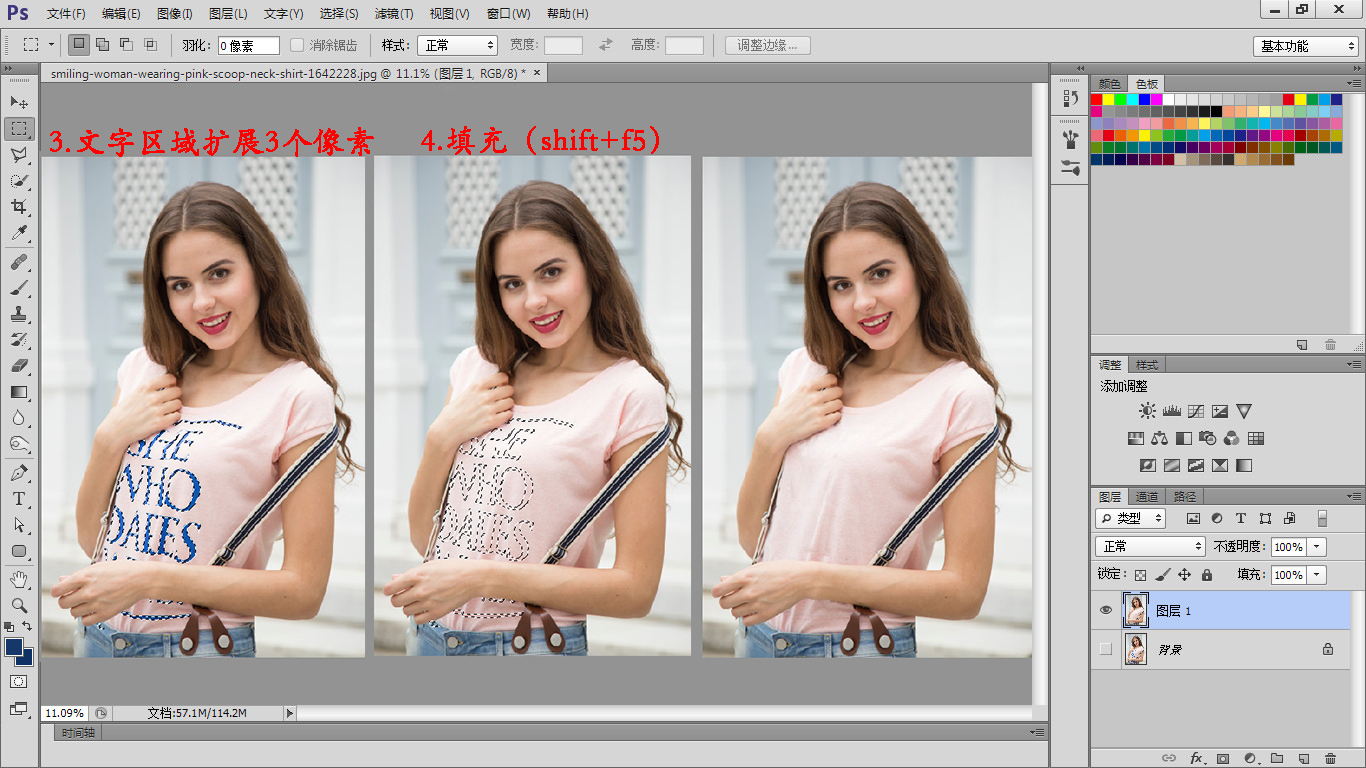Click the foreground color swatch

click(x=14, y=647)
